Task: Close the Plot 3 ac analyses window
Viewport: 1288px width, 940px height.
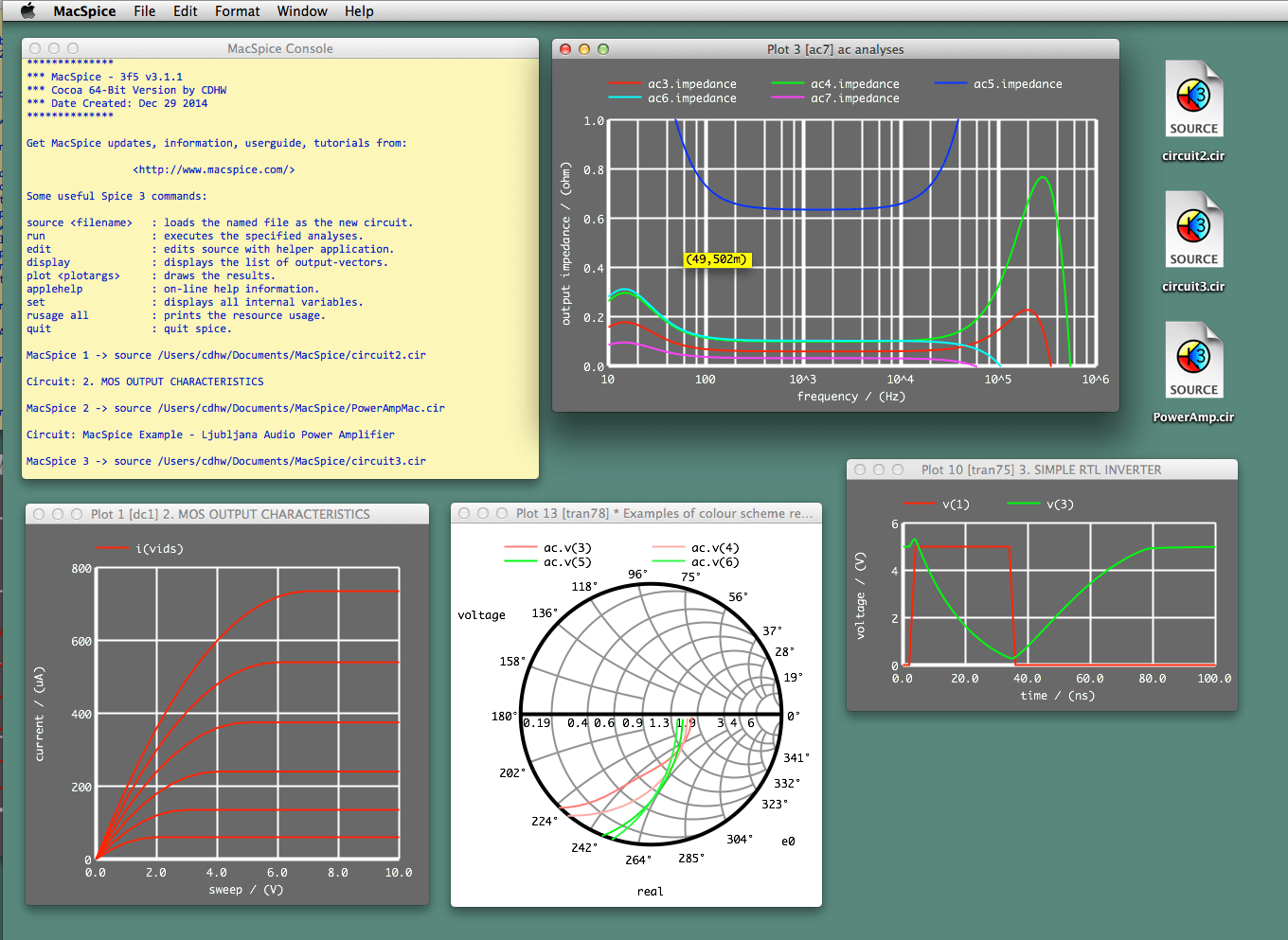Action: 565,49
